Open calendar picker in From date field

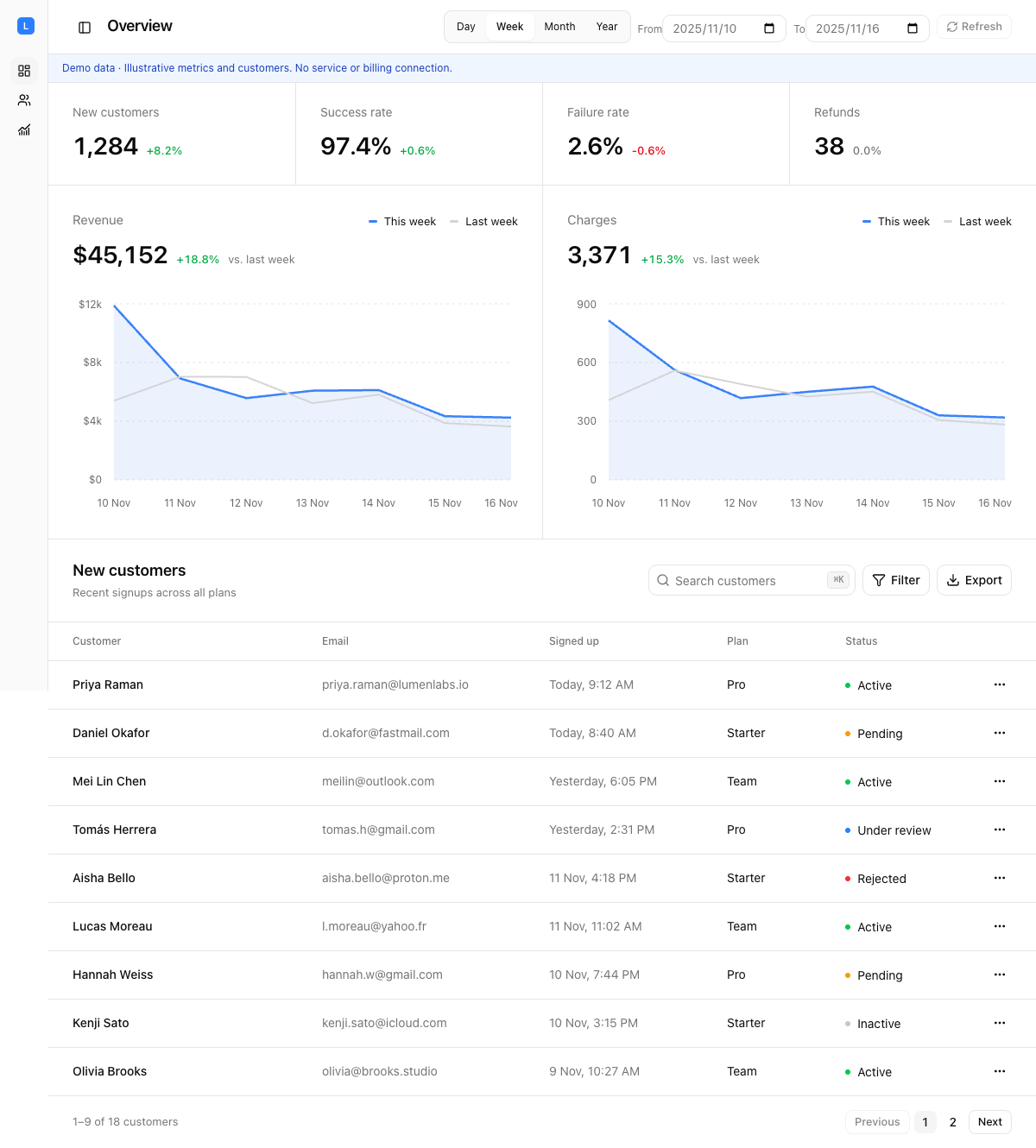[x=769, y=28]
